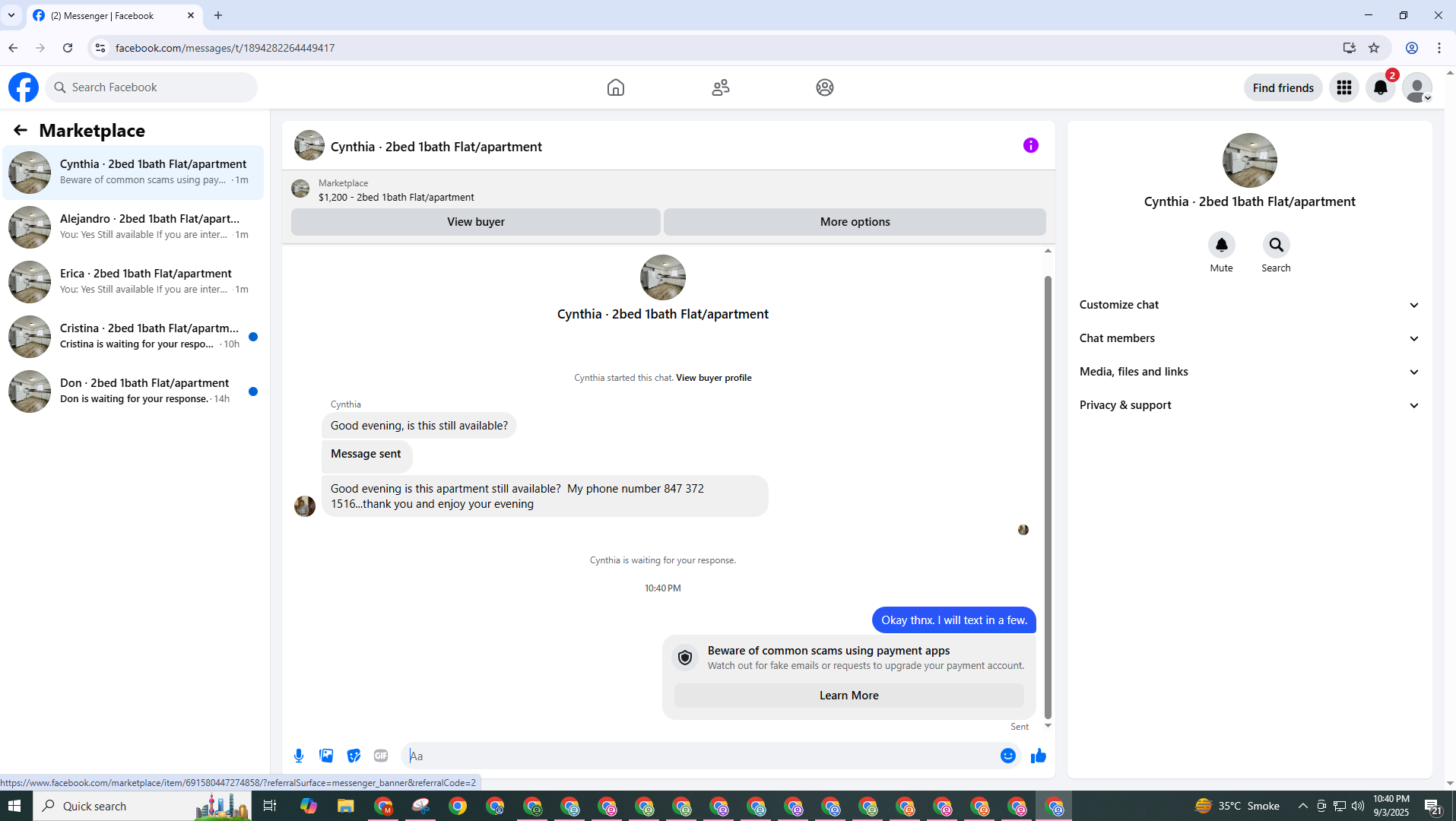Screen dimensions: 1456x821
Task: Expand Chat members section
Action: [x=1250, y=338]
